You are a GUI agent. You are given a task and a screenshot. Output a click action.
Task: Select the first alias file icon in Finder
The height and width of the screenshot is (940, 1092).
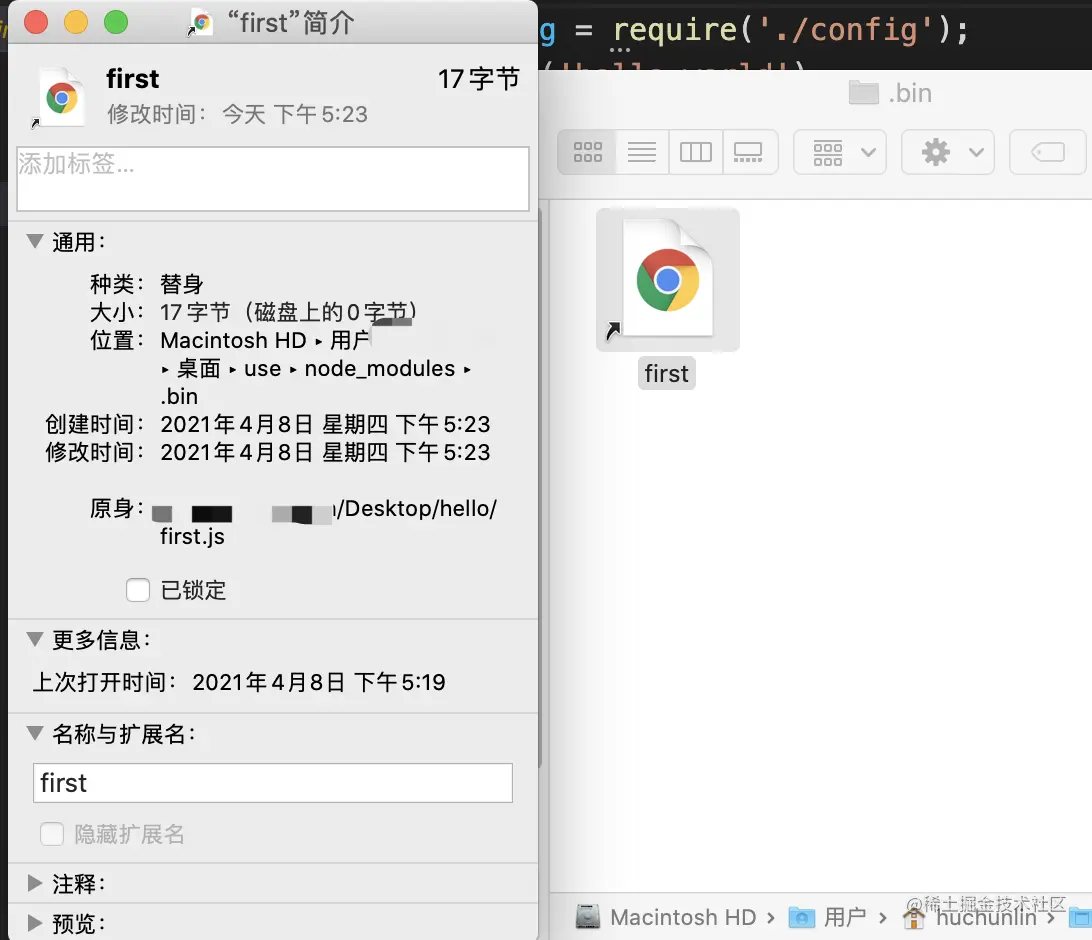point(667,279)
